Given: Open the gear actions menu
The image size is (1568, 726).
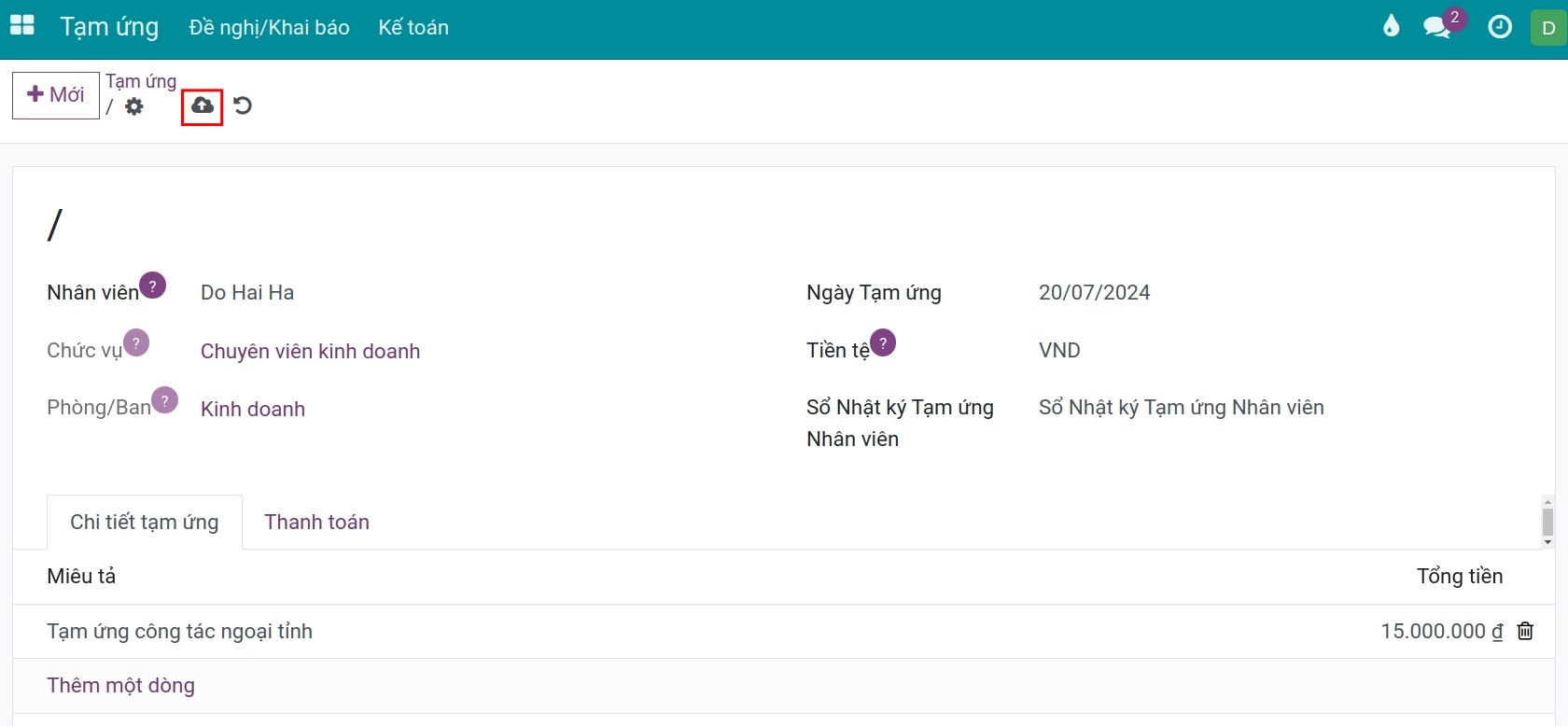Looking at the screenshot, I should (x=134, y=106).
